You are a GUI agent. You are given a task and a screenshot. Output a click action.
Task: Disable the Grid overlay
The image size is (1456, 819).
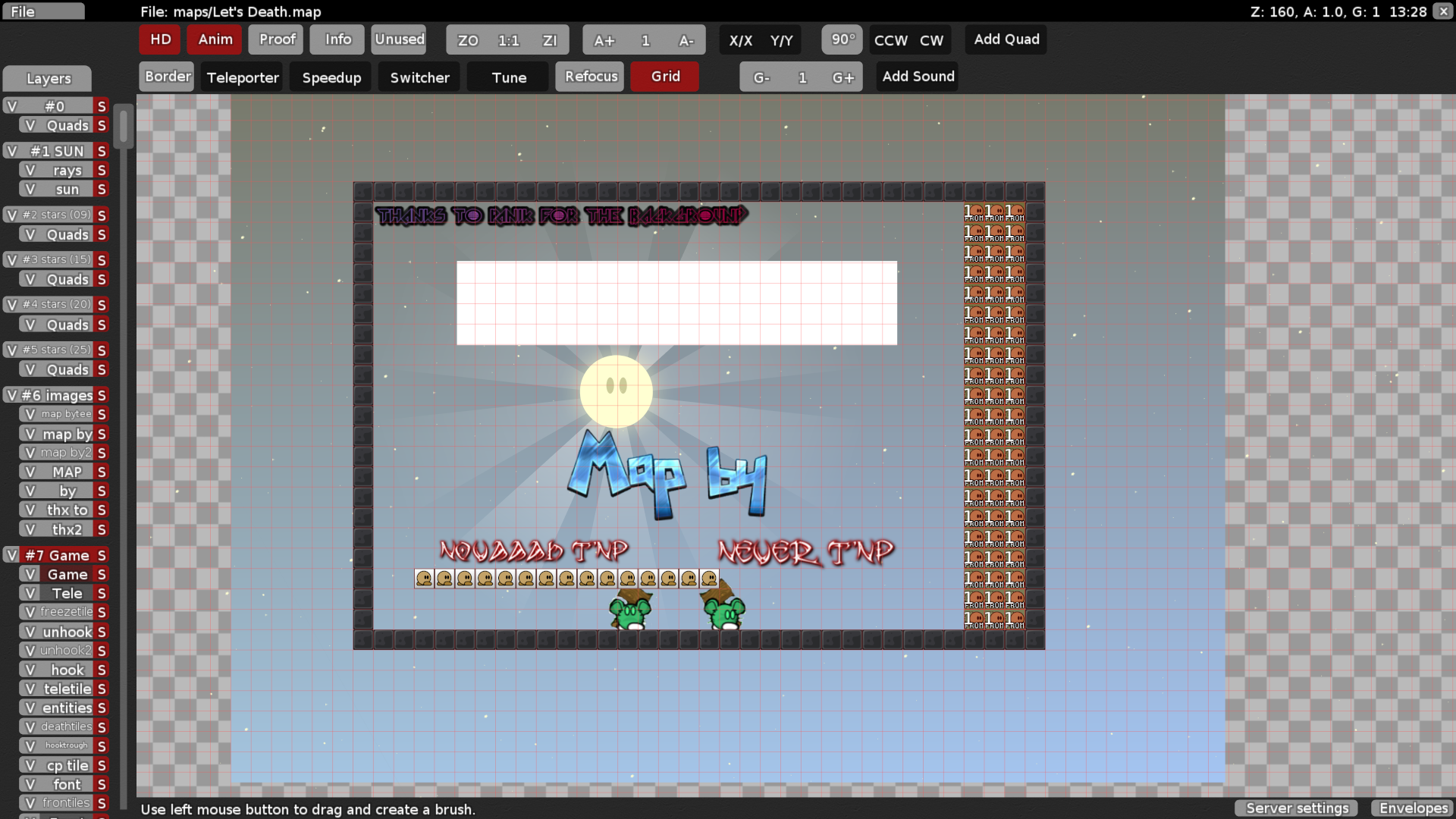click(664, 76)
